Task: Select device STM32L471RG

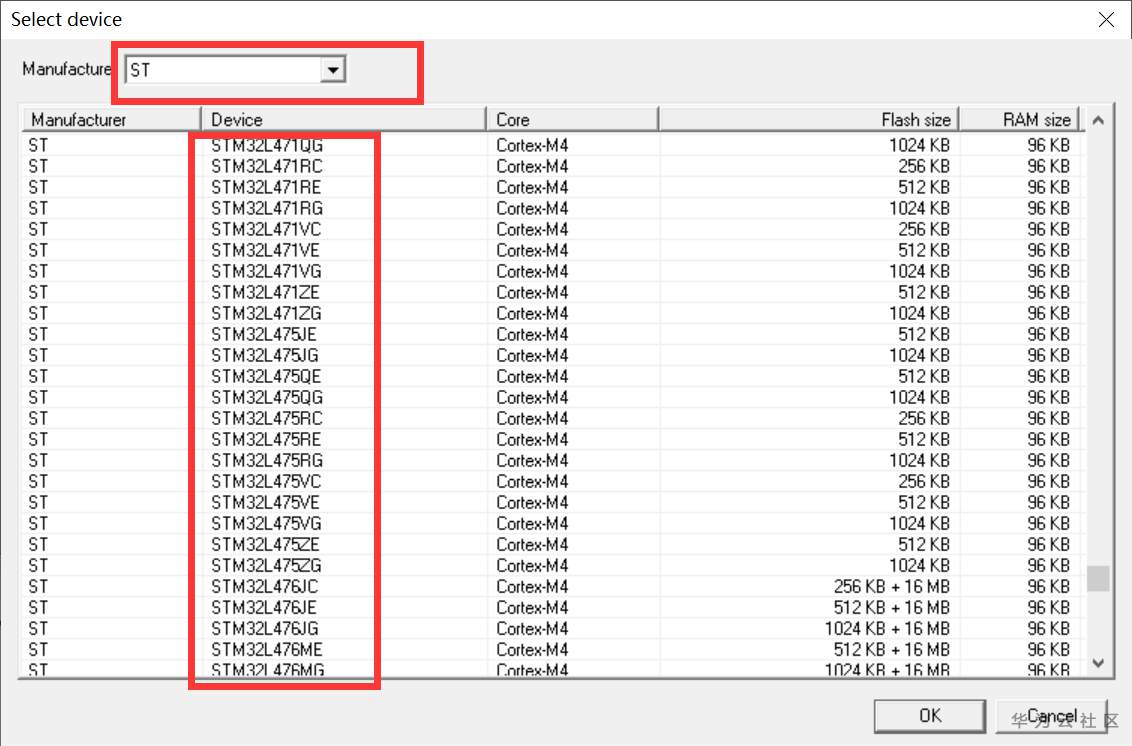Action: (x=267, y=208)
